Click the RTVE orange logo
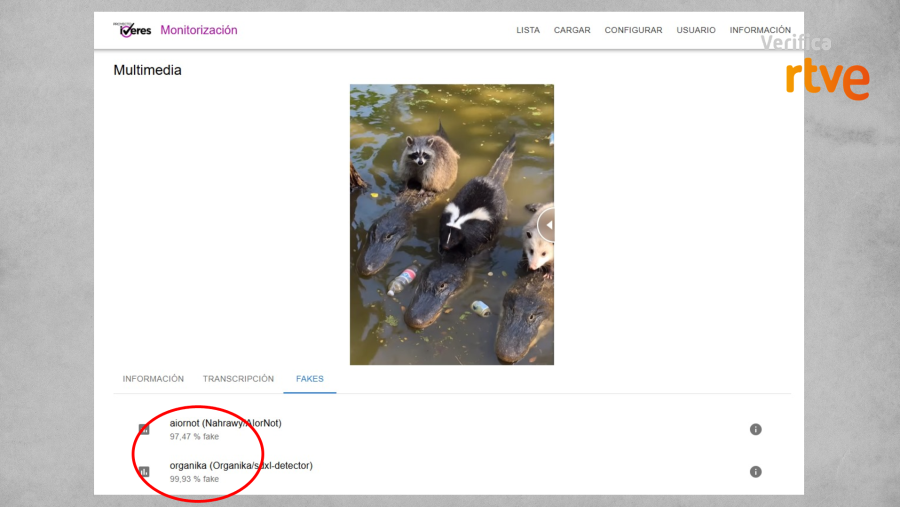 coord(827,78)
